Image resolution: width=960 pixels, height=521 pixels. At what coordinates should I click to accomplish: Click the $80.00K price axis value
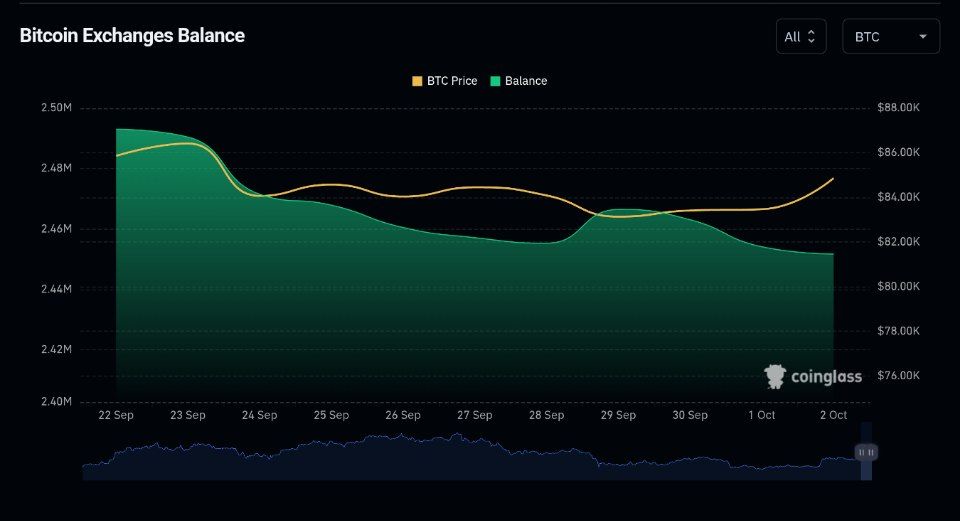tap(898, 287)
